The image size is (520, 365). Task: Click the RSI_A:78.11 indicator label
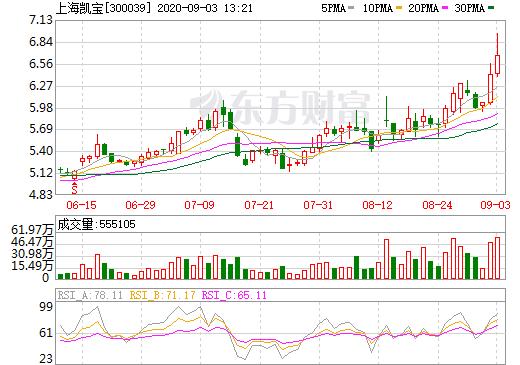[90, 295]
